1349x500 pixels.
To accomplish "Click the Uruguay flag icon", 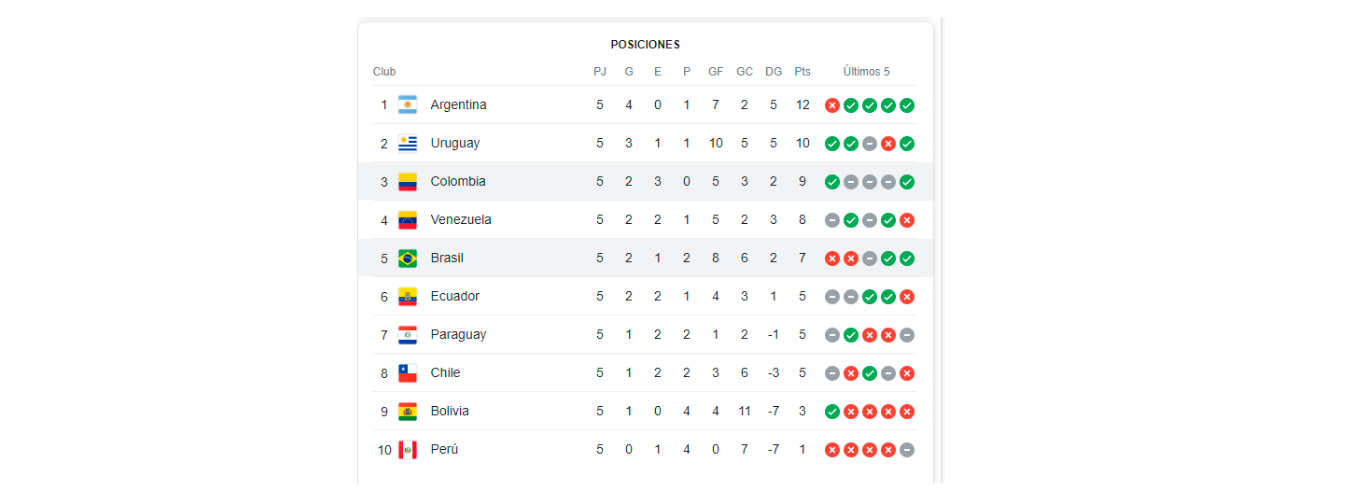I will pos(407,143).
